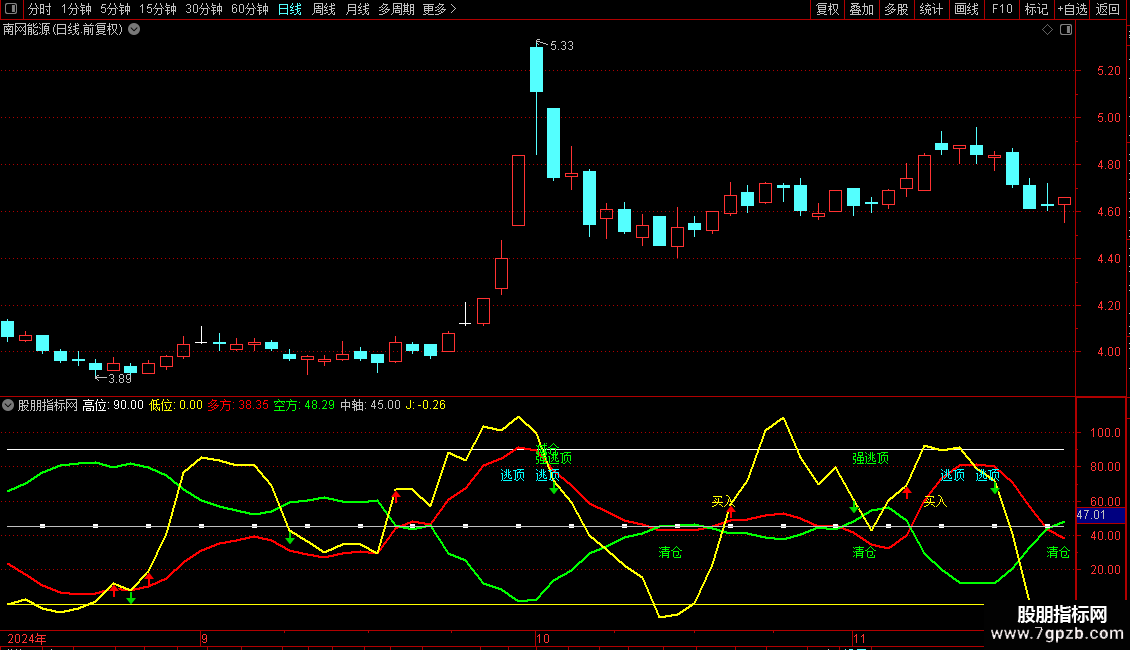Open the indicator panel dropdown beside 股朋指标网
The width and height of the screenshot is (1130, 650).
pyautogui.click(x=8, y=405)
